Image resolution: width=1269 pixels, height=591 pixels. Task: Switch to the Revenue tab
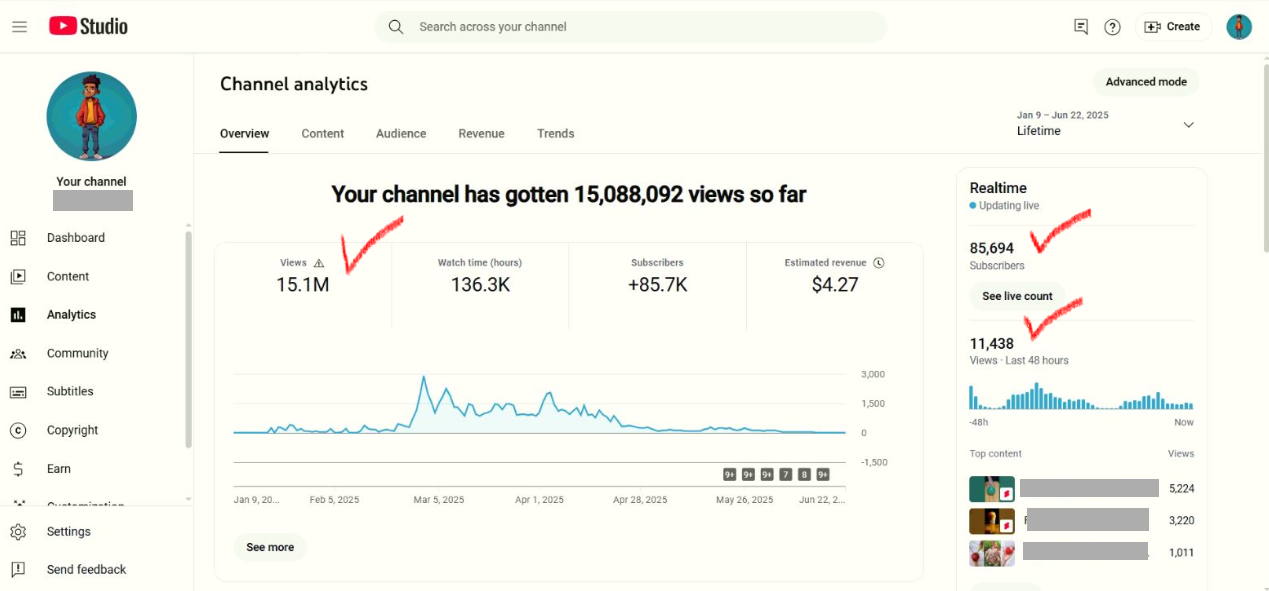tap(481, 134)
